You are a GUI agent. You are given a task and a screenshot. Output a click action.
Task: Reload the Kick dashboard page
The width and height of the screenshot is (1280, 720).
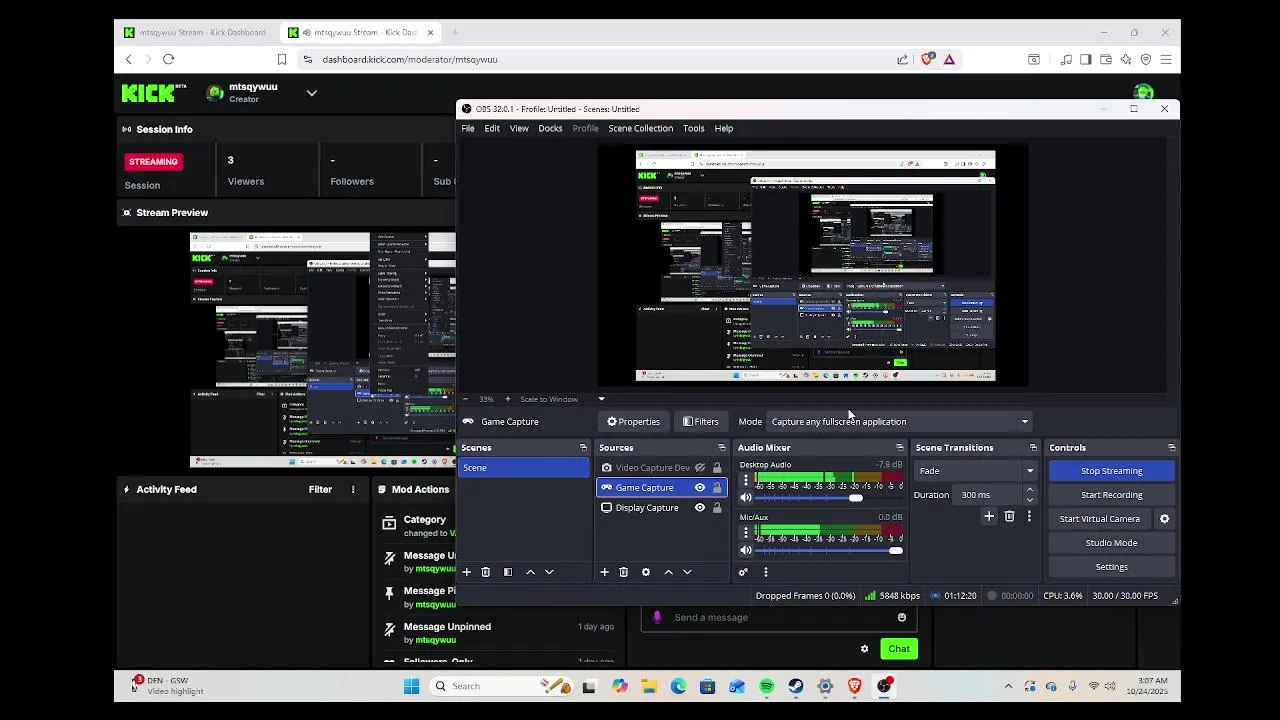(x=168, y=59)
